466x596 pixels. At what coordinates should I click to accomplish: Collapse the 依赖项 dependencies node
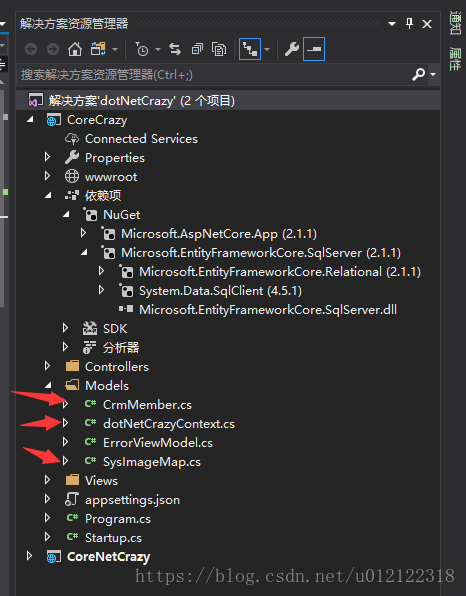pos(48,195)
